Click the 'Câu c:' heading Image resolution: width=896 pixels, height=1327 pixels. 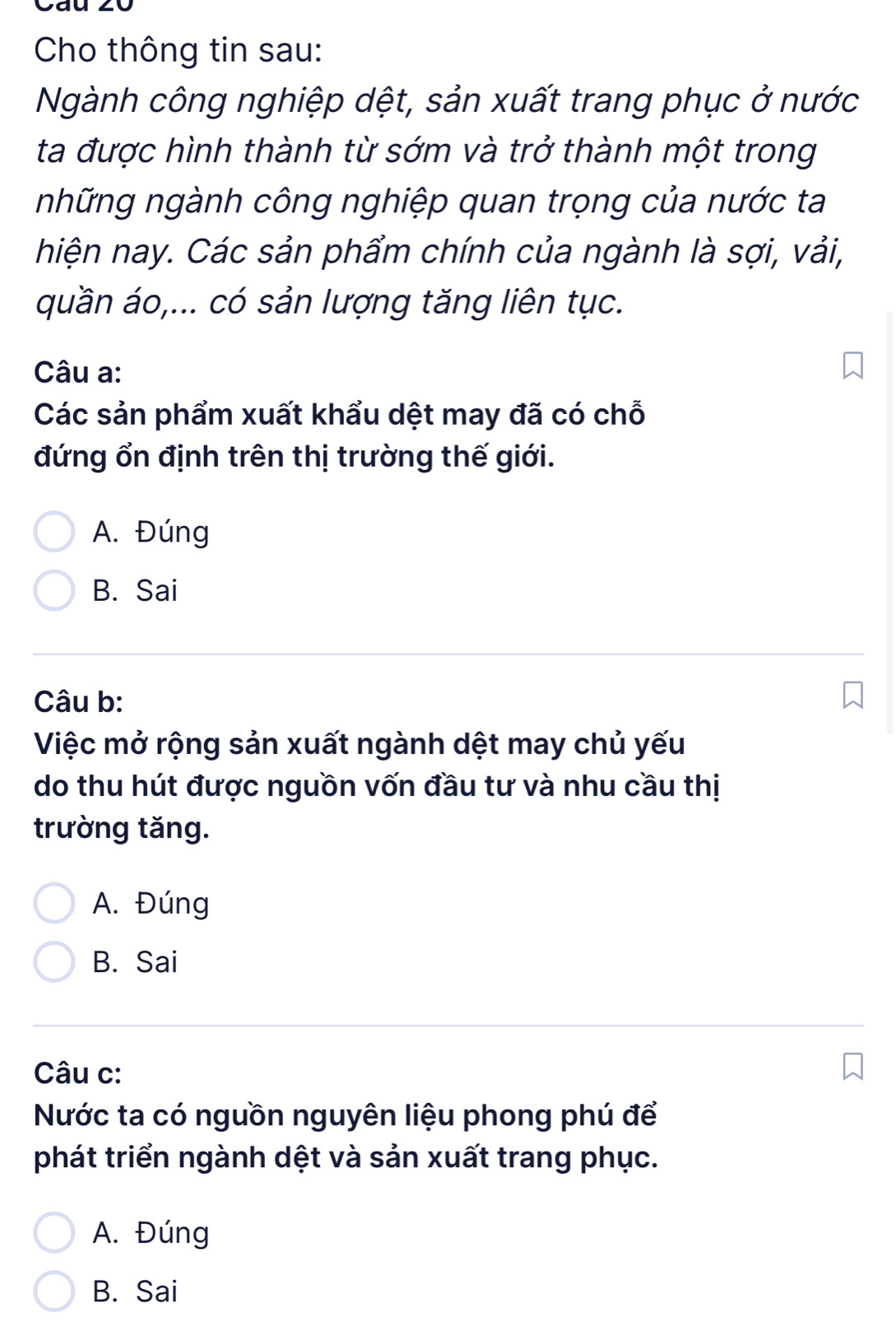pos(78,1073)
